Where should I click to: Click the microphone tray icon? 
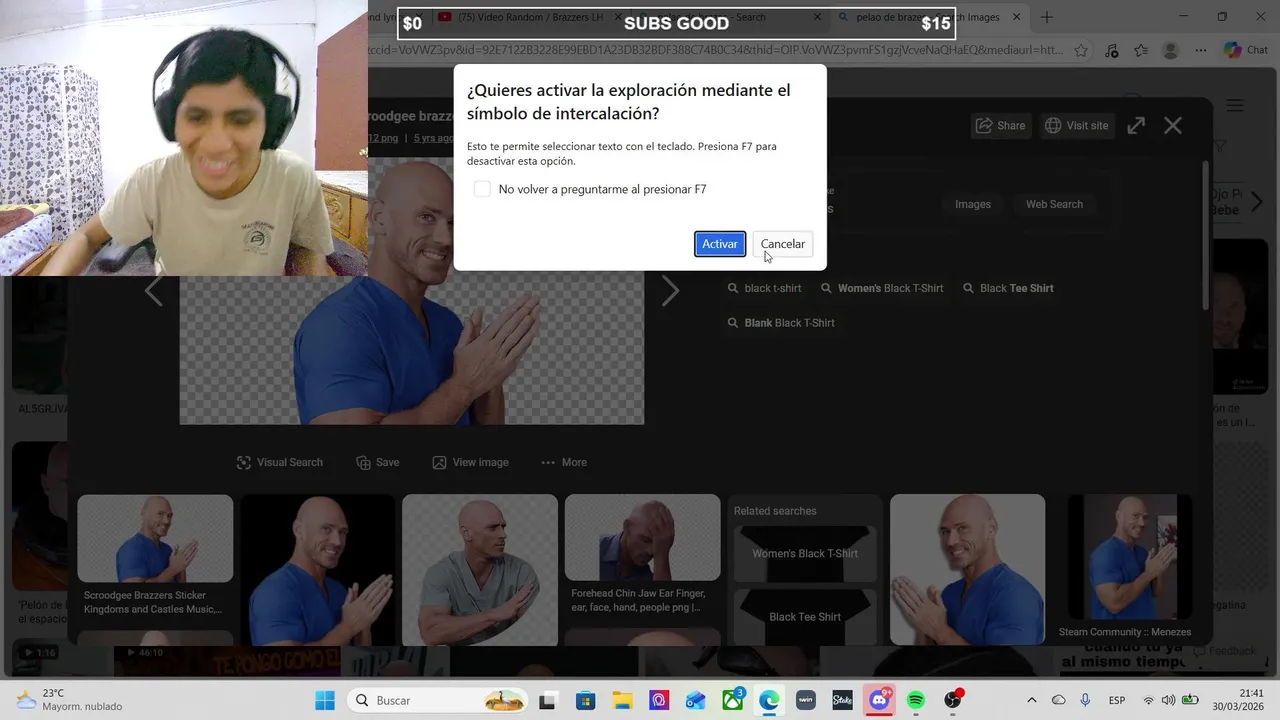[1085, 700]
